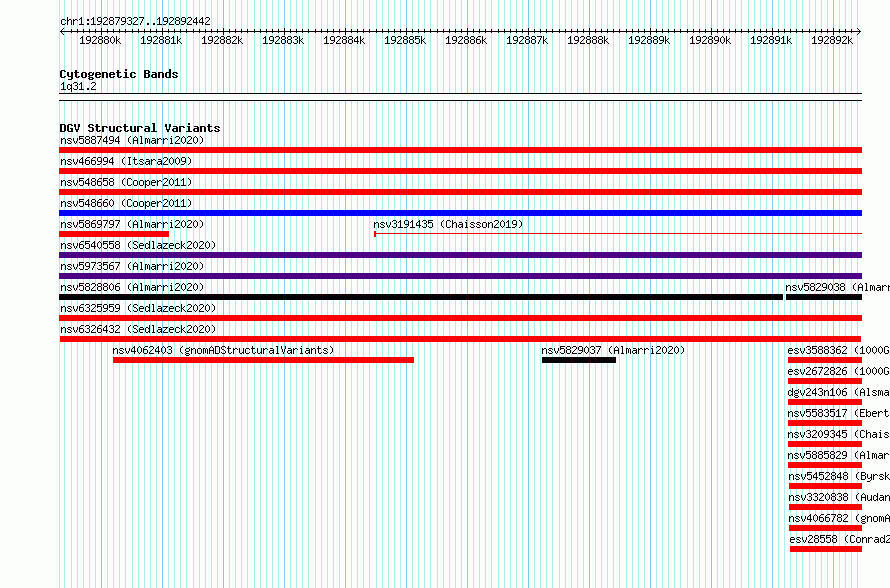The width and height of the screenshot is (890, 588).
Task: Click the 192888k ruler tick label
Action: (x=588, y=40)
